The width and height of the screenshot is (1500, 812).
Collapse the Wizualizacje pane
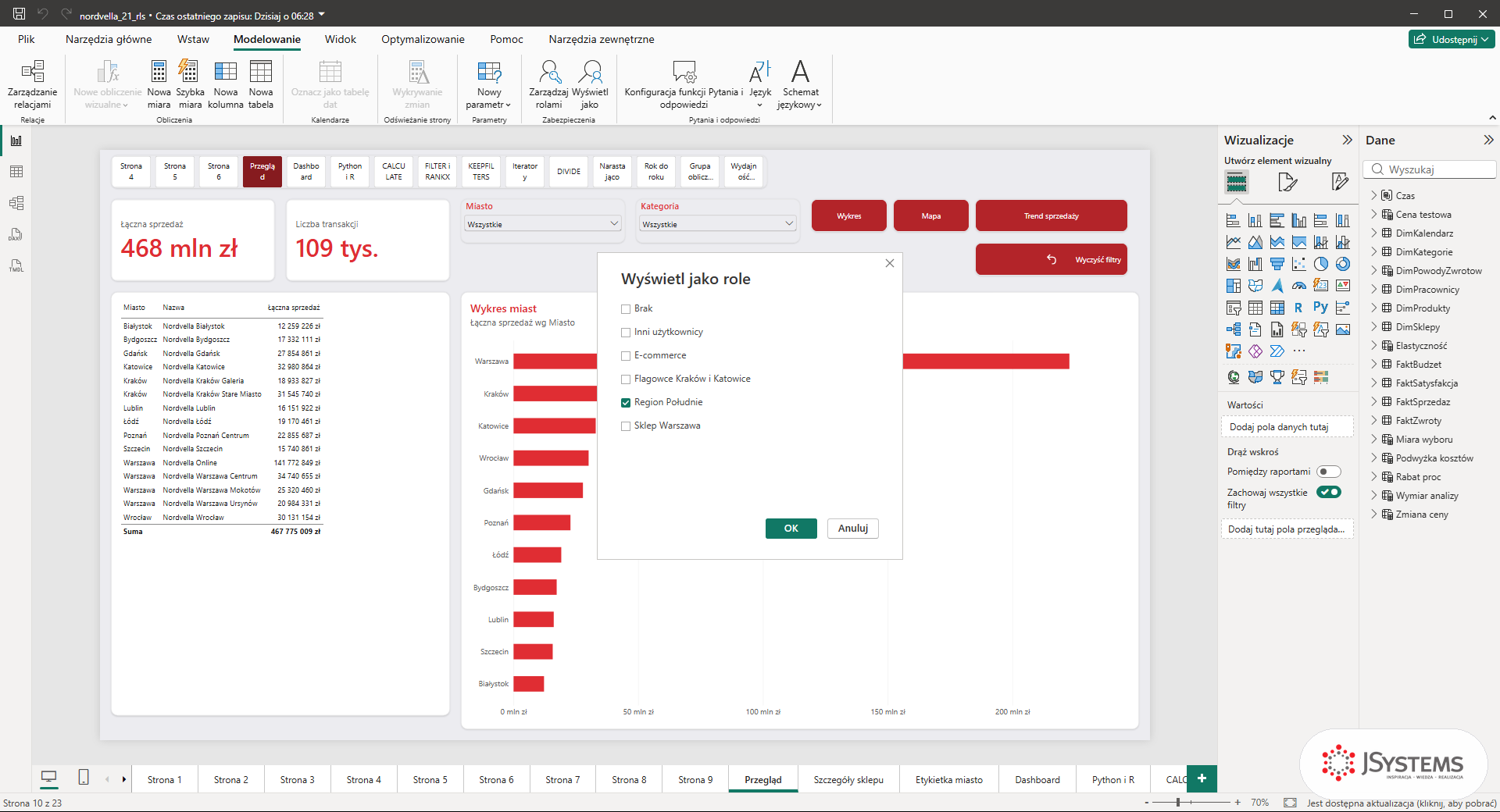pyautogui.click(x=1347, y=140)
